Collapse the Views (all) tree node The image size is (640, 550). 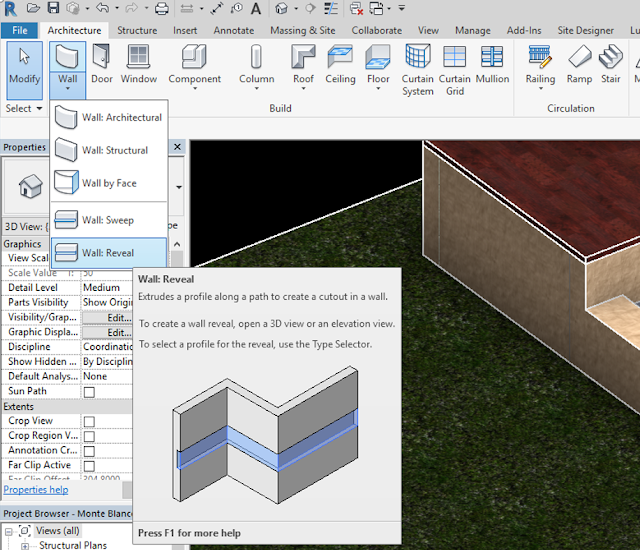tap(9, 532)
